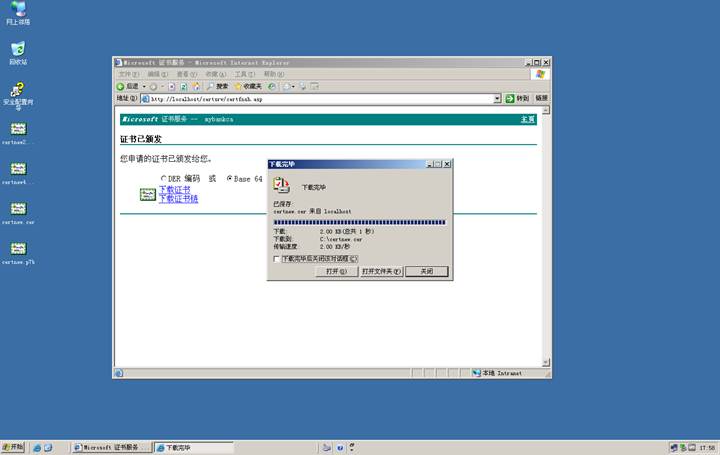Image resolution: width=720 pixels, height=455 pixels.
Task: Open the 帮助 menu in Internet Explorer
Action: tap(274, 74)
